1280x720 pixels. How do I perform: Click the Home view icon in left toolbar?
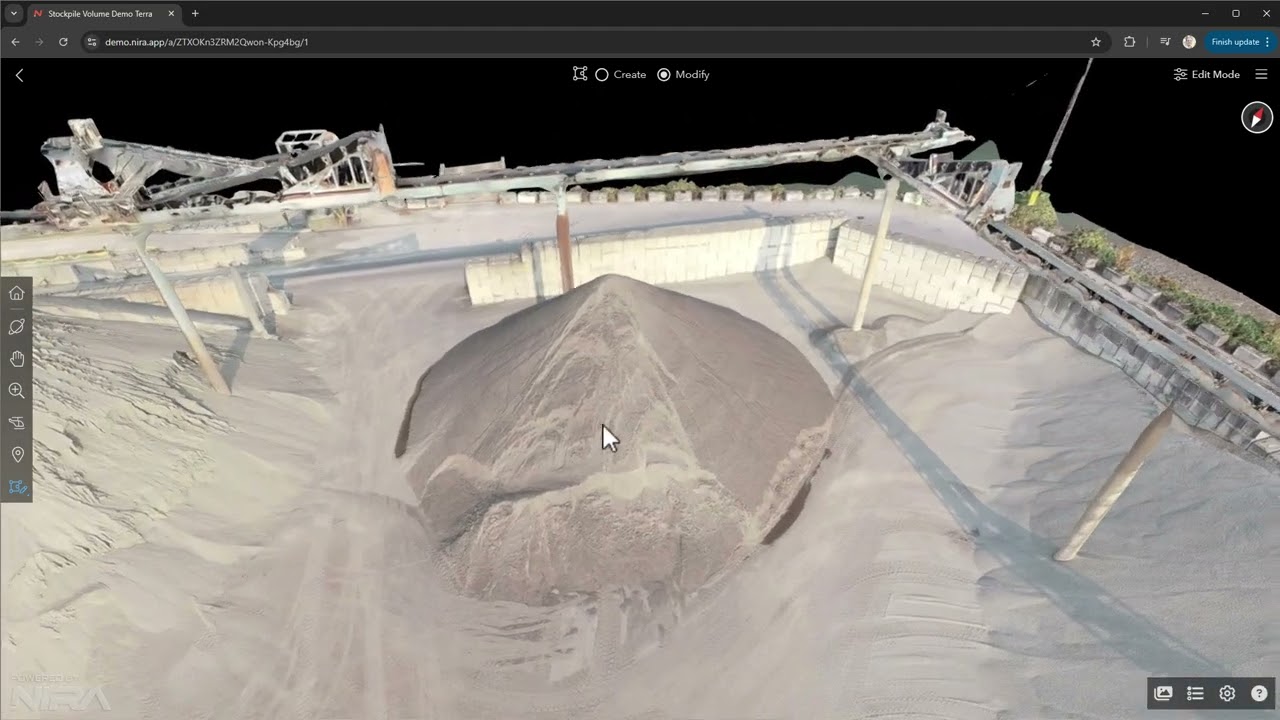click(16, 293)
